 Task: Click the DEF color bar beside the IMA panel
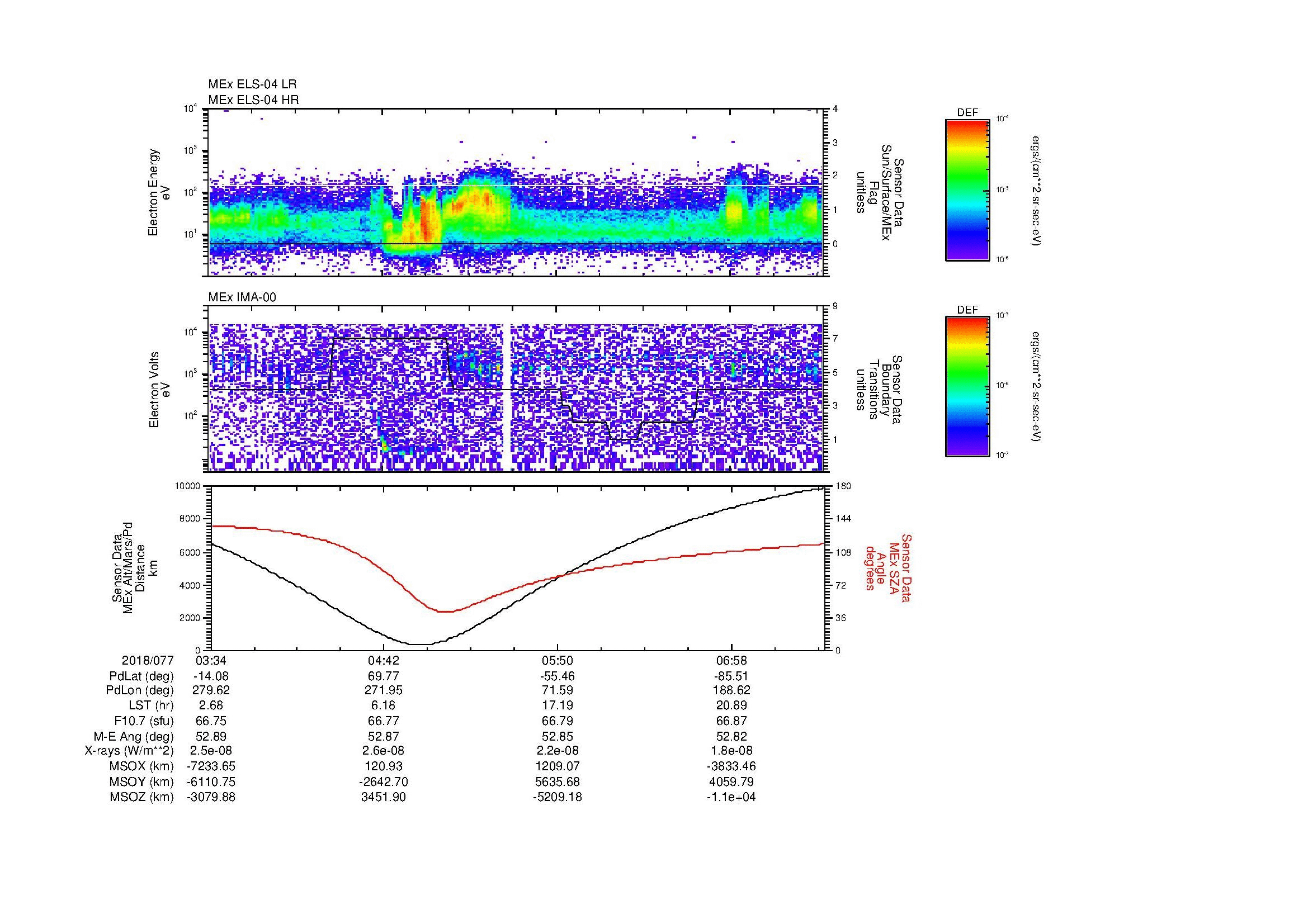(967, 387)
